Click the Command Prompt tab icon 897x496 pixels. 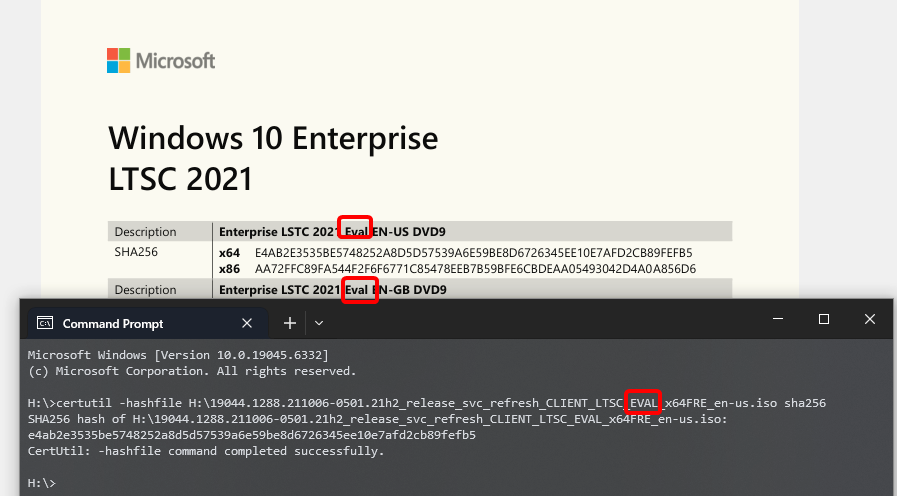click(x=45, y=323)
